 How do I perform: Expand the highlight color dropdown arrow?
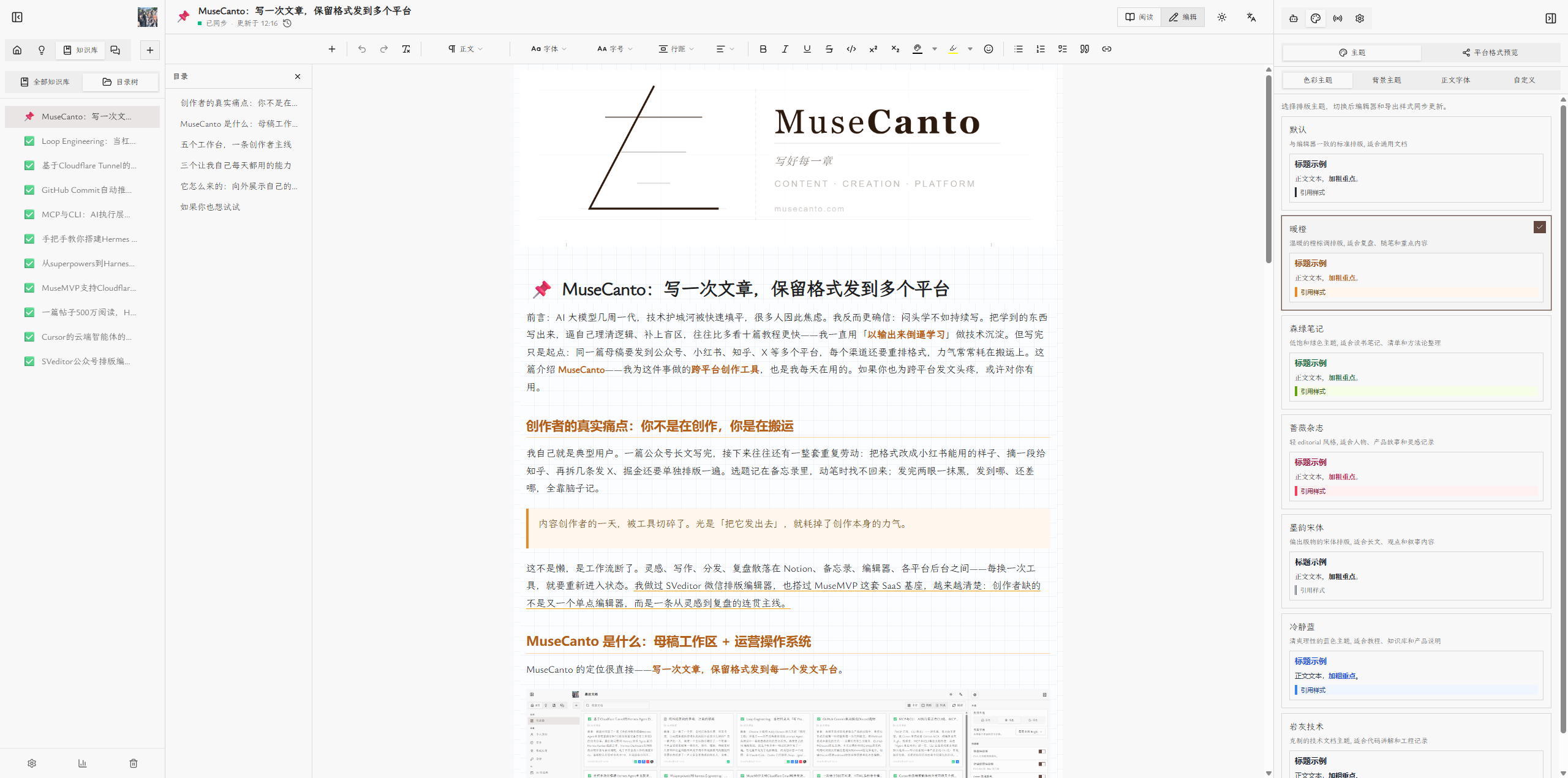pos(970,49)
